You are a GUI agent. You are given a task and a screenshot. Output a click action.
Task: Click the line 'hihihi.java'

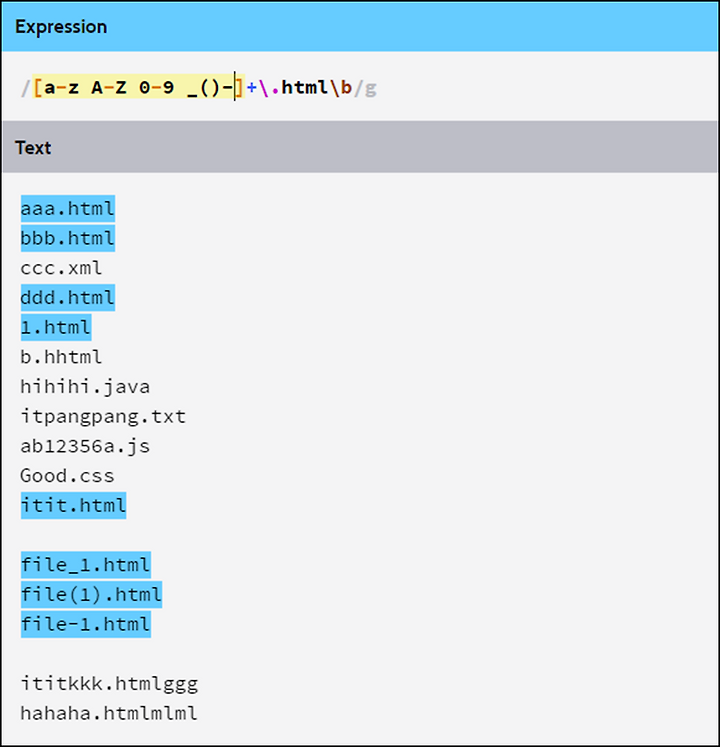coord(85,386)
